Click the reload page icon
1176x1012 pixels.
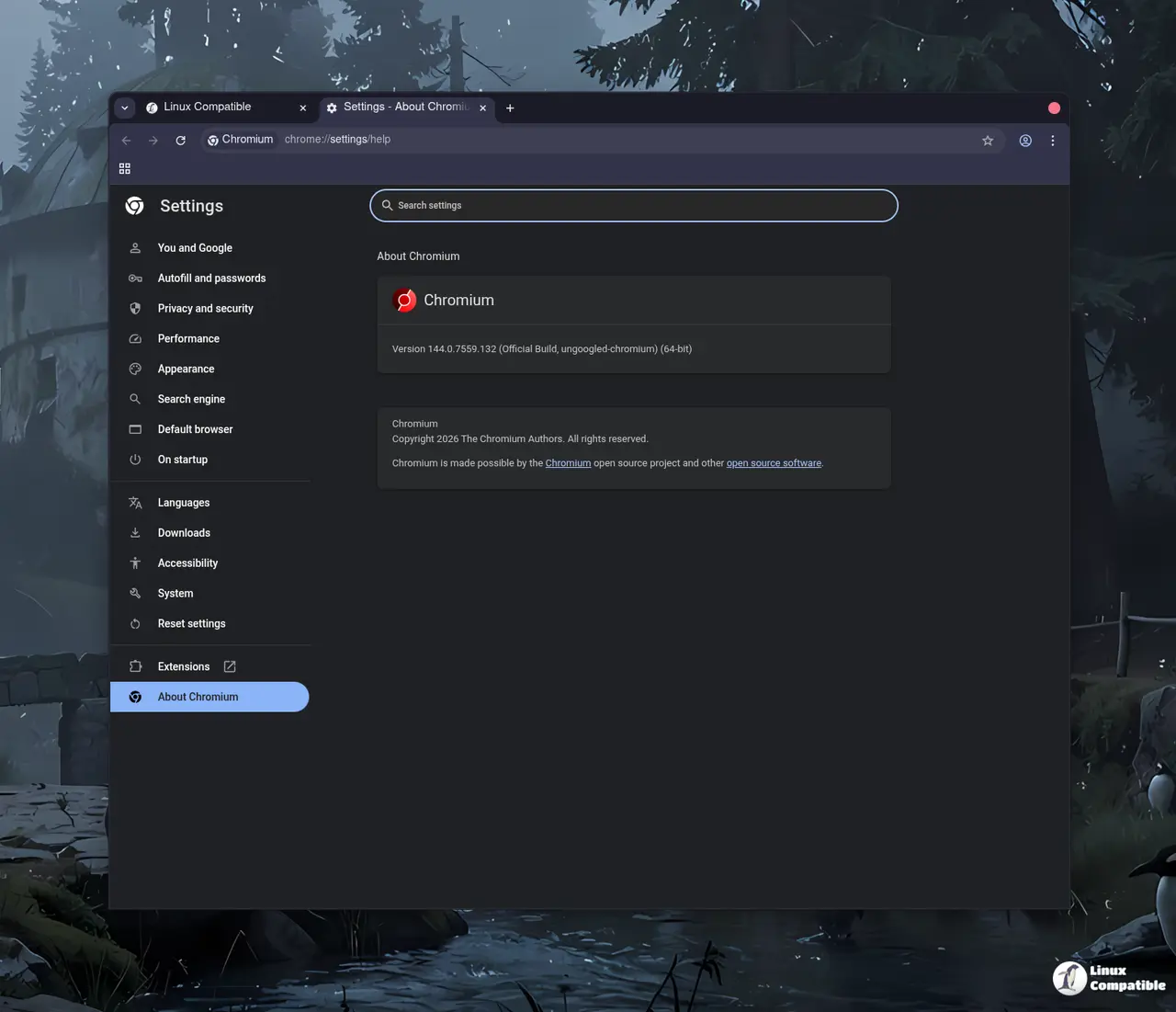coord(181,141)
